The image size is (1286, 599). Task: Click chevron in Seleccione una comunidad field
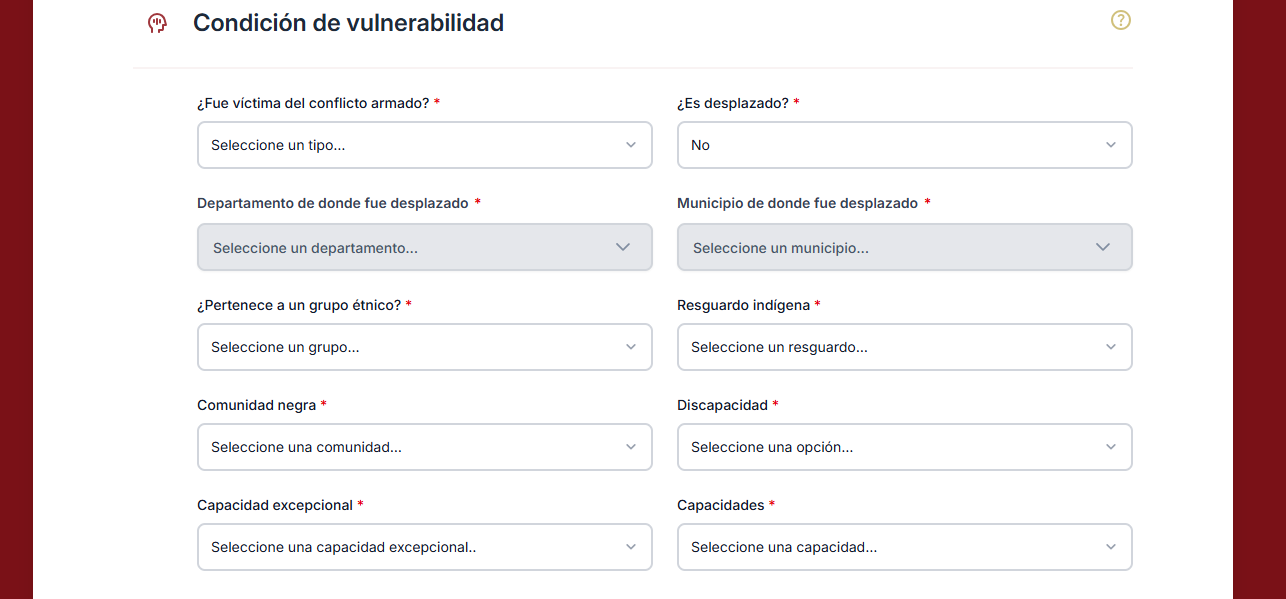click(x=631, y=447)
